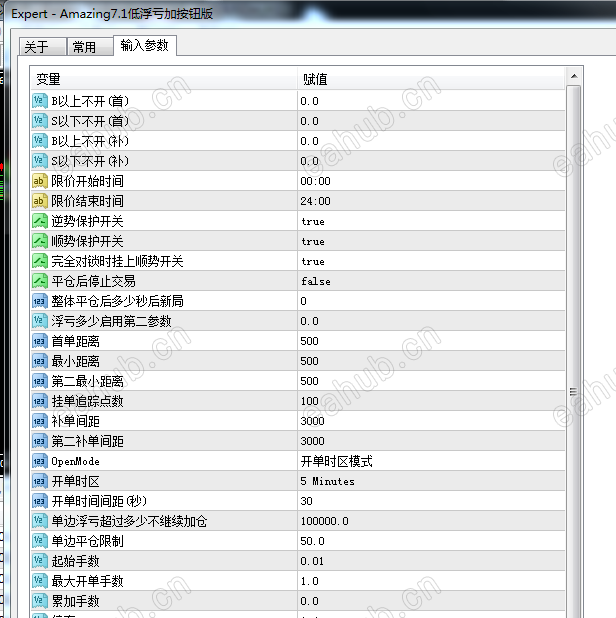Click the bool icon for 逆势保护开关
This screenshot has height=618, width=616.
pyautogui.click(x=39, y=221)
